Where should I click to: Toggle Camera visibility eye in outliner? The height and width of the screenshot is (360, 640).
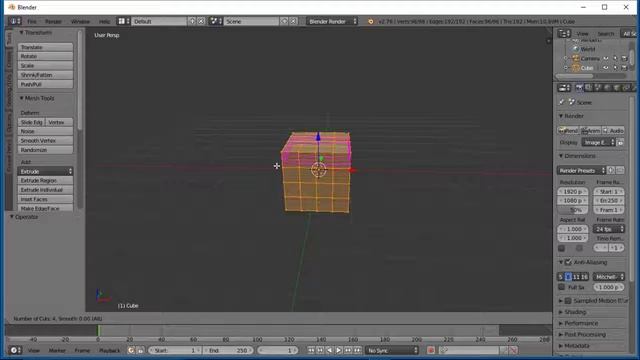tap(606, 58)
